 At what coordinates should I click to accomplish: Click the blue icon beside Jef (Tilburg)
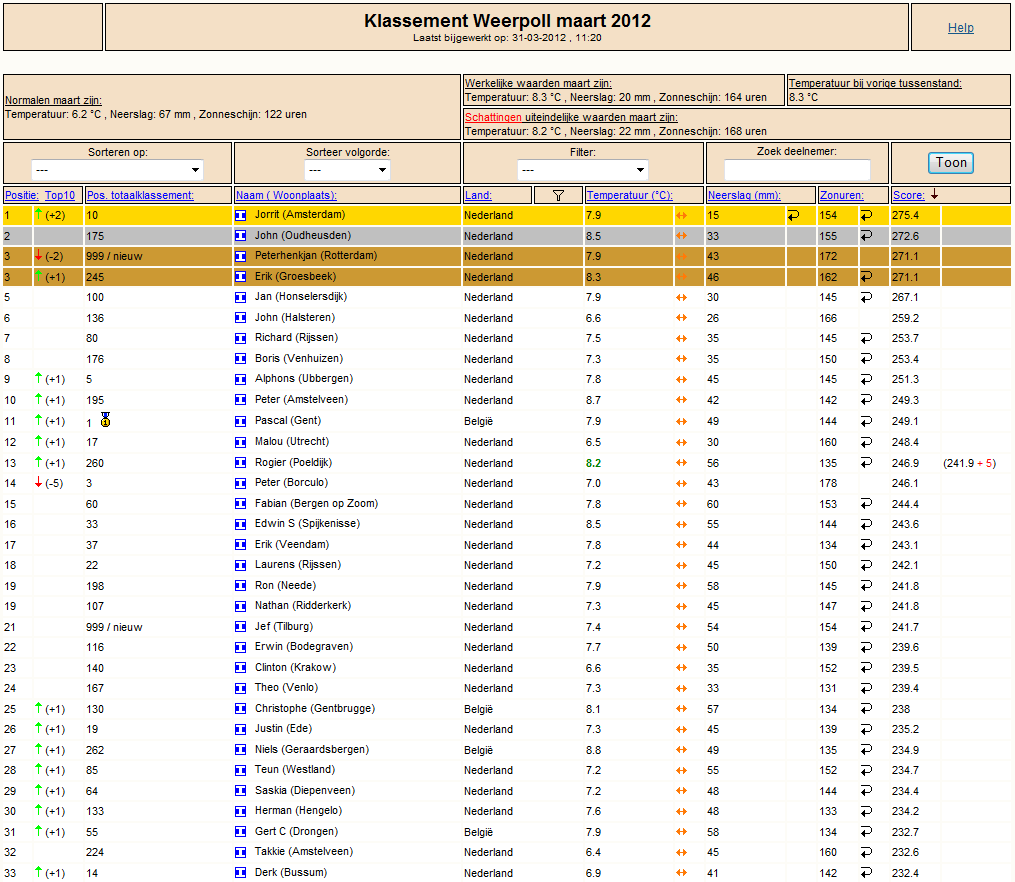click(x=240, y=626)
